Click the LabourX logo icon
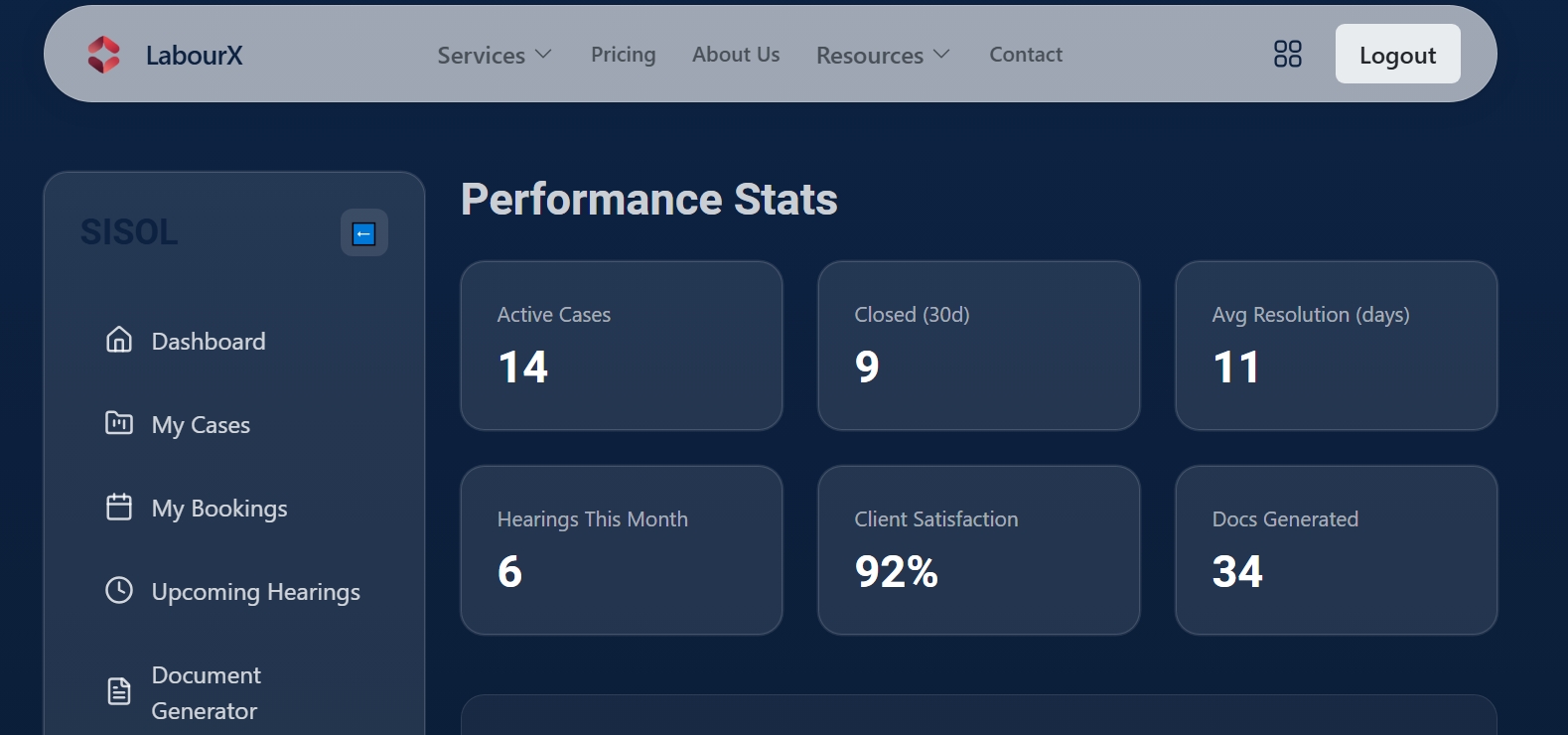 coord(104,55)
